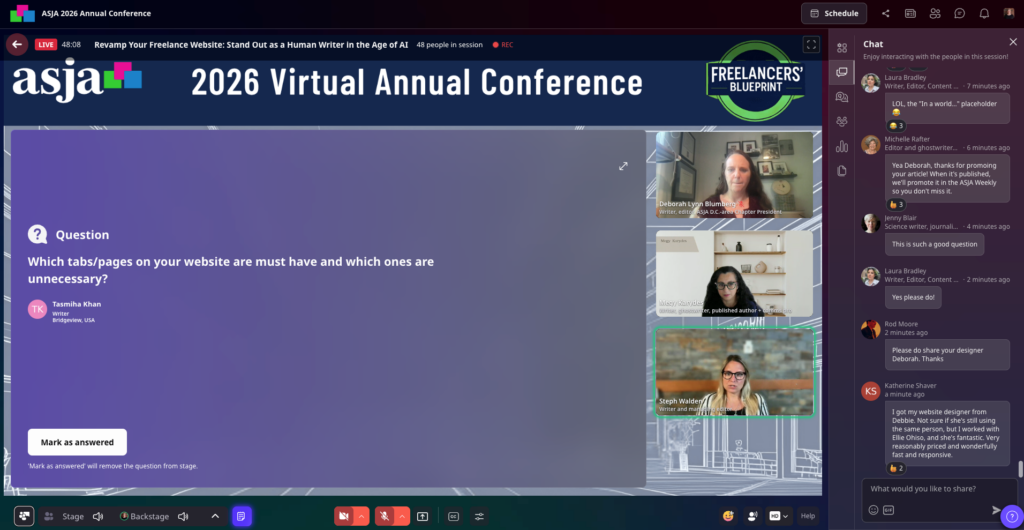Open the people icon in top bar
This screenshot has width=1024, height=530.
click(x=935, y=13)
